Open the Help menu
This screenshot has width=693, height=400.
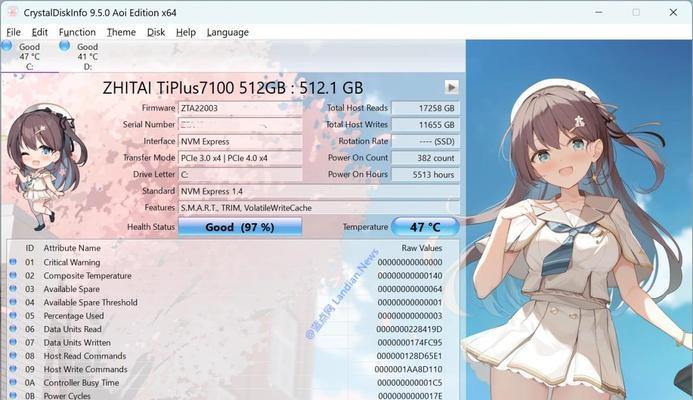coord(186,32)
